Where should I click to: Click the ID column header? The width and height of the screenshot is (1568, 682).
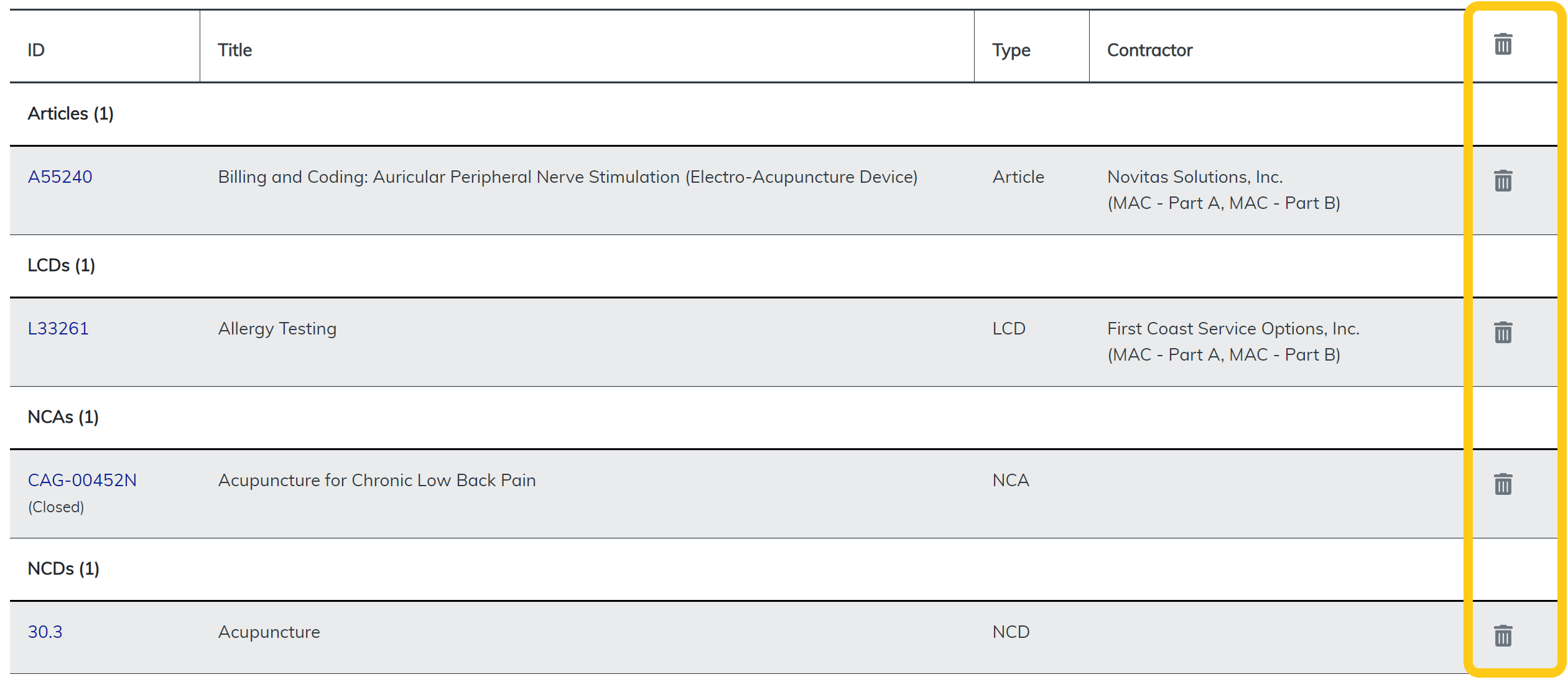36,50
